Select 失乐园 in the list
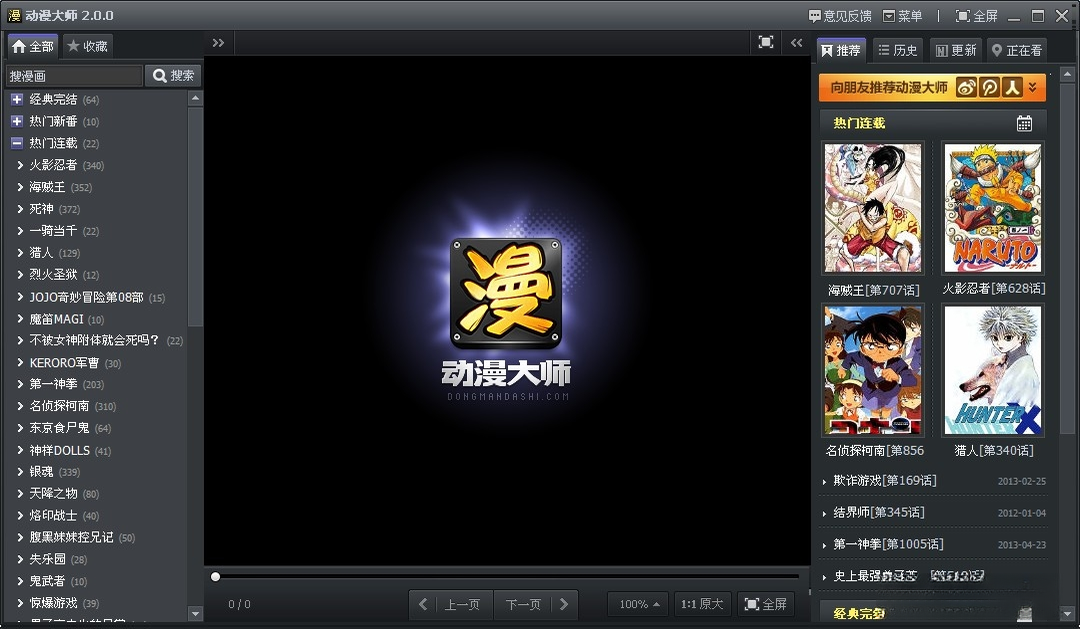This screenshot has height=629, width=1080. (48, 559)
